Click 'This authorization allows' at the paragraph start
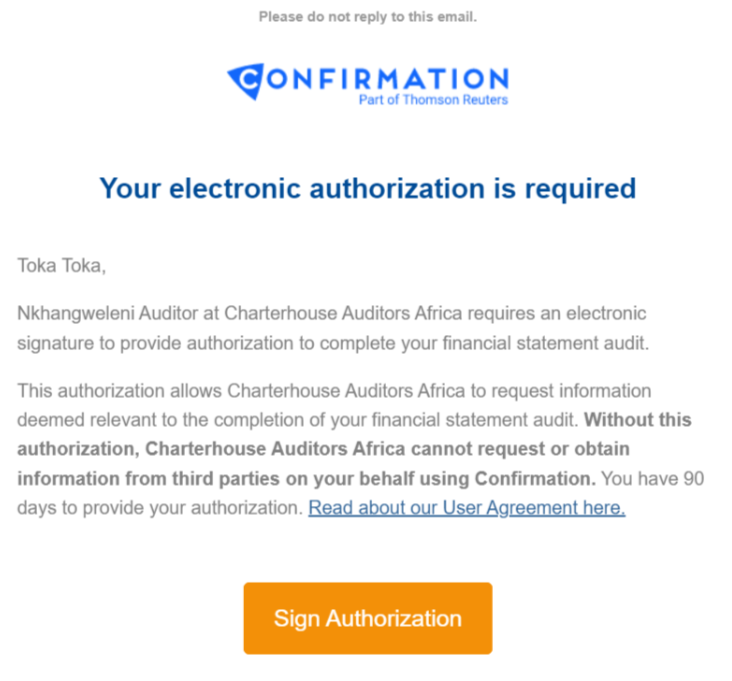732x681 pixels. pyautogui.click(x=110, y=390)
